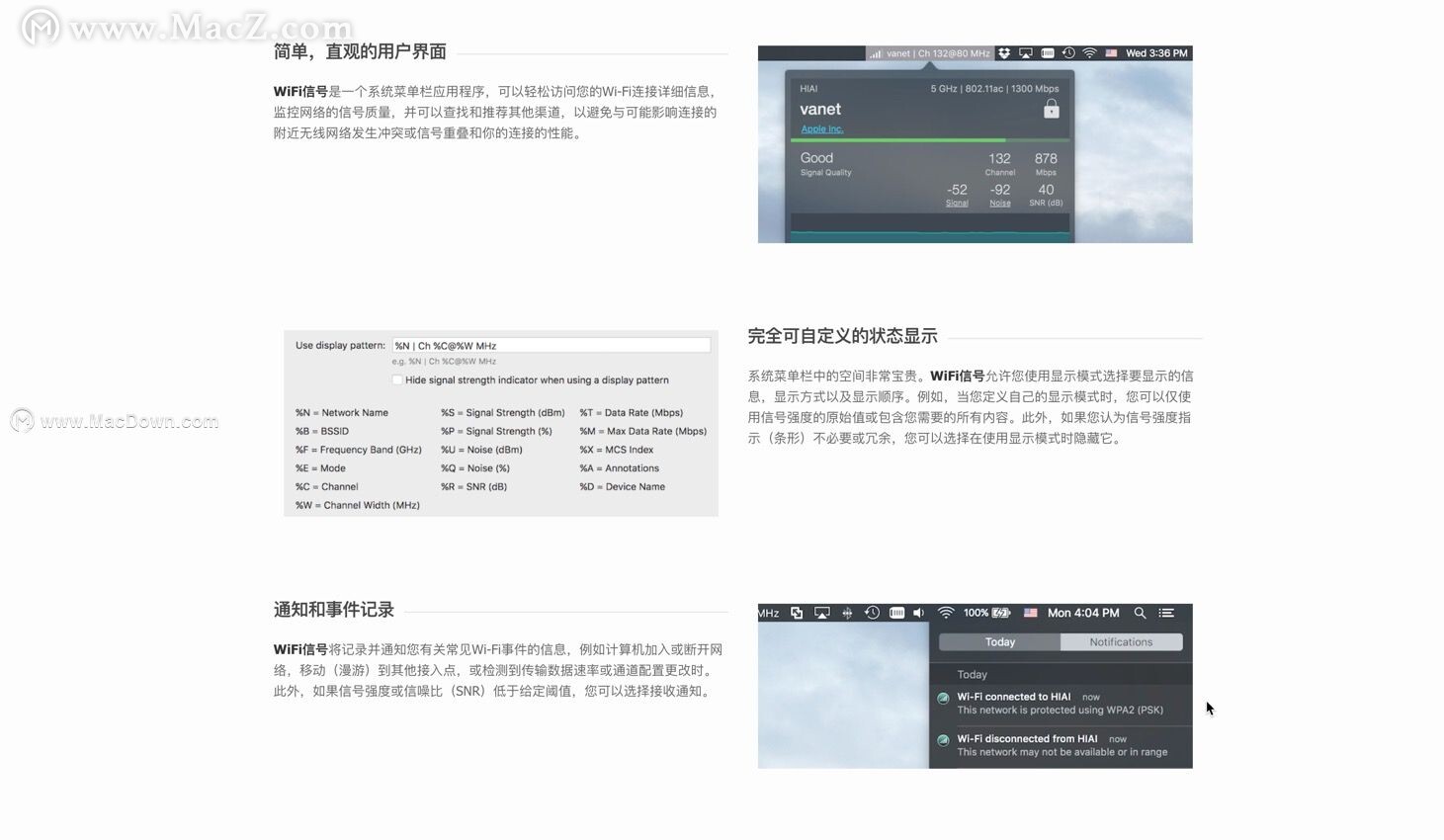Select the Today tab in Notification Center

click(999, 642)
